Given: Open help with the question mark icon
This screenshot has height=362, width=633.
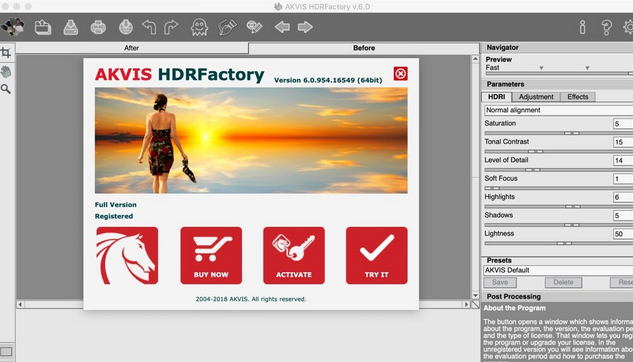Looking at the screenshot, I should (x=606, y=27).
